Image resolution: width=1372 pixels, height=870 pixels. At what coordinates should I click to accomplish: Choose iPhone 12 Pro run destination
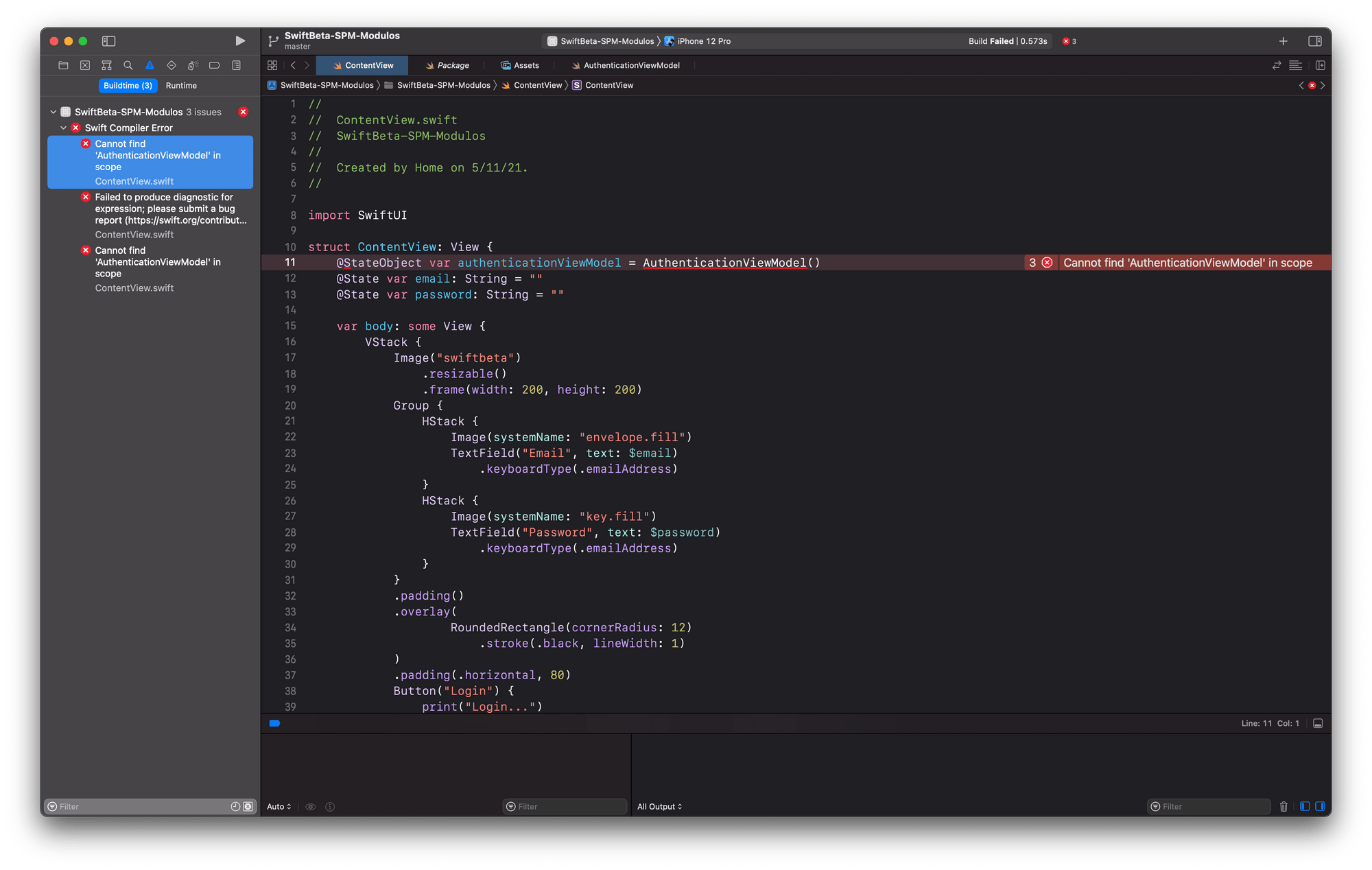[698, 41]
